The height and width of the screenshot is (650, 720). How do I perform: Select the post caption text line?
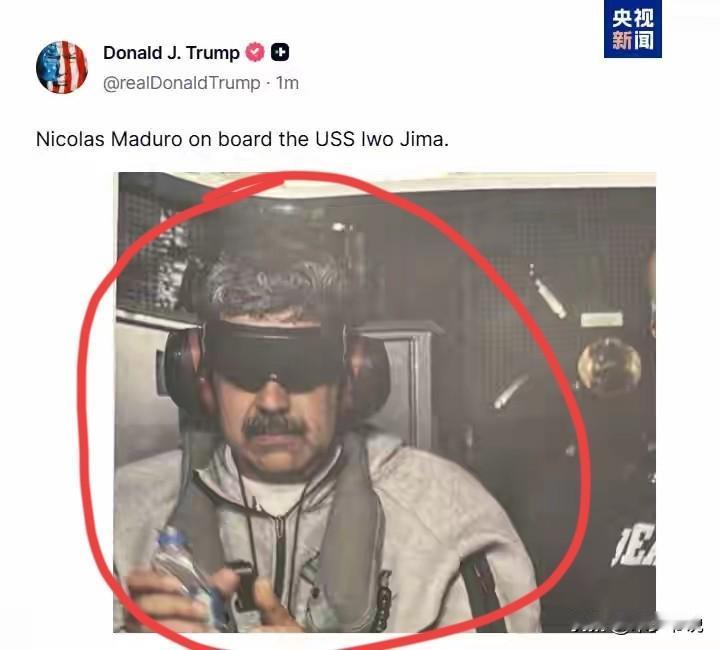click(x=242, y=139)
